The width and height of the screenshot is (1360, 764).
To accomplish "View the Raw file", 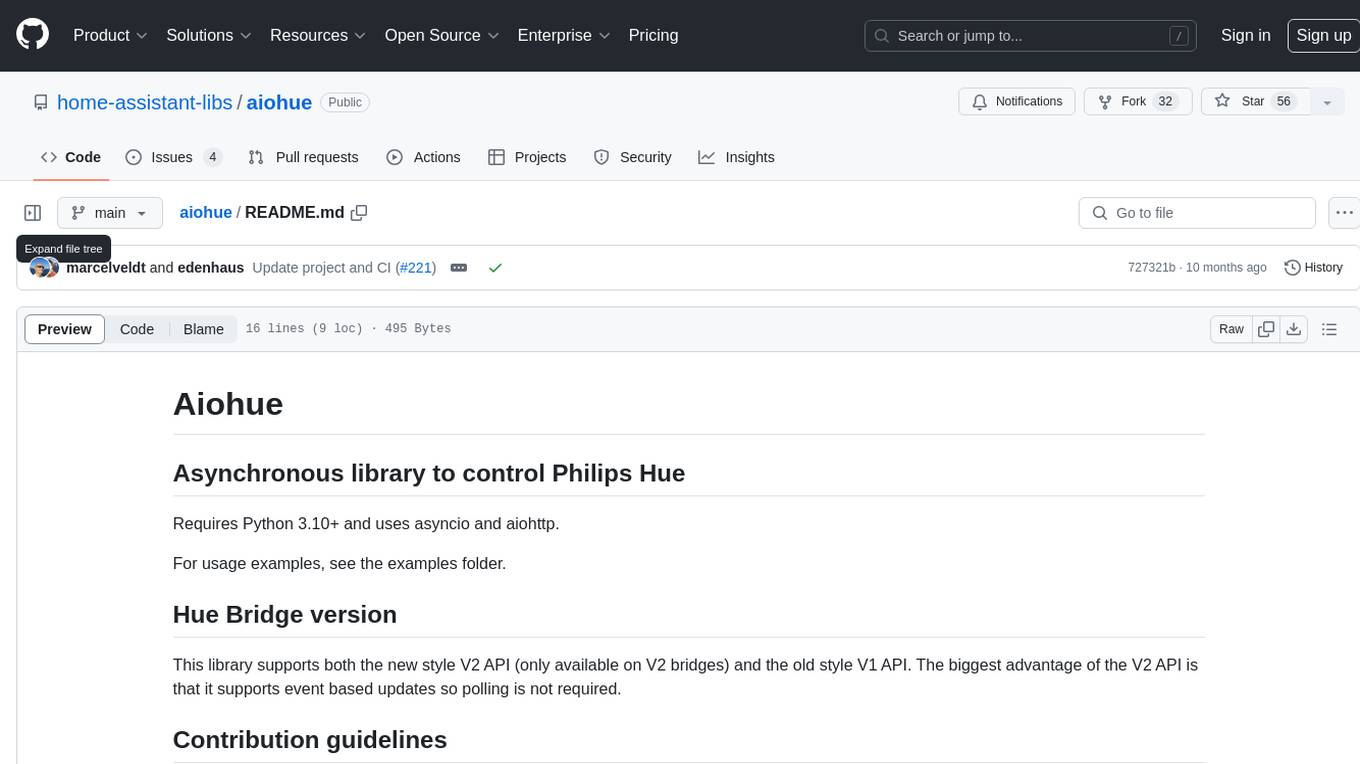I will tap(1231, 329).
